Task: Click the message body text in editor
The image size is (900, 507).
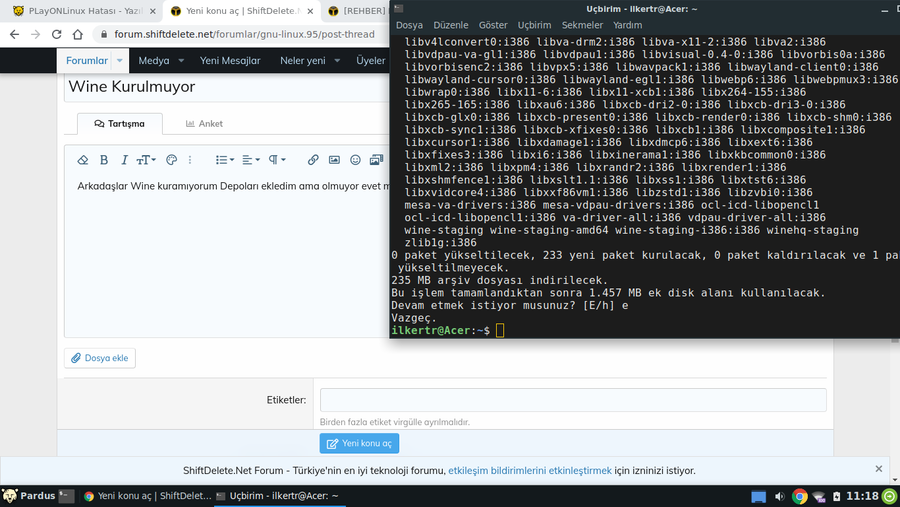Action: 233,186
